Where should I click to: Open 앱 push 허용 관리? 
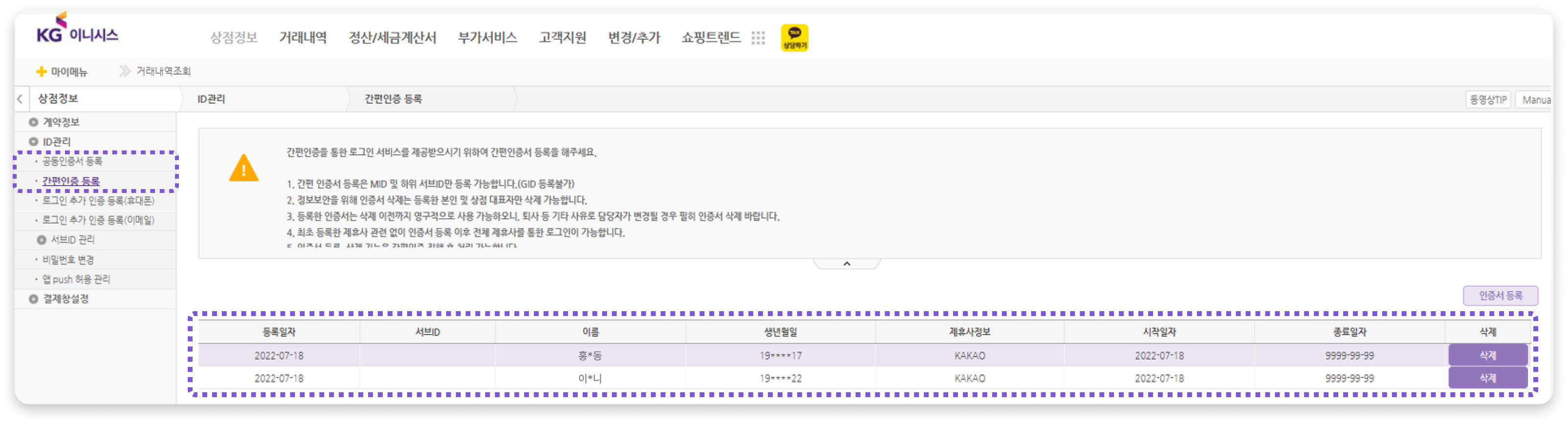76,279
